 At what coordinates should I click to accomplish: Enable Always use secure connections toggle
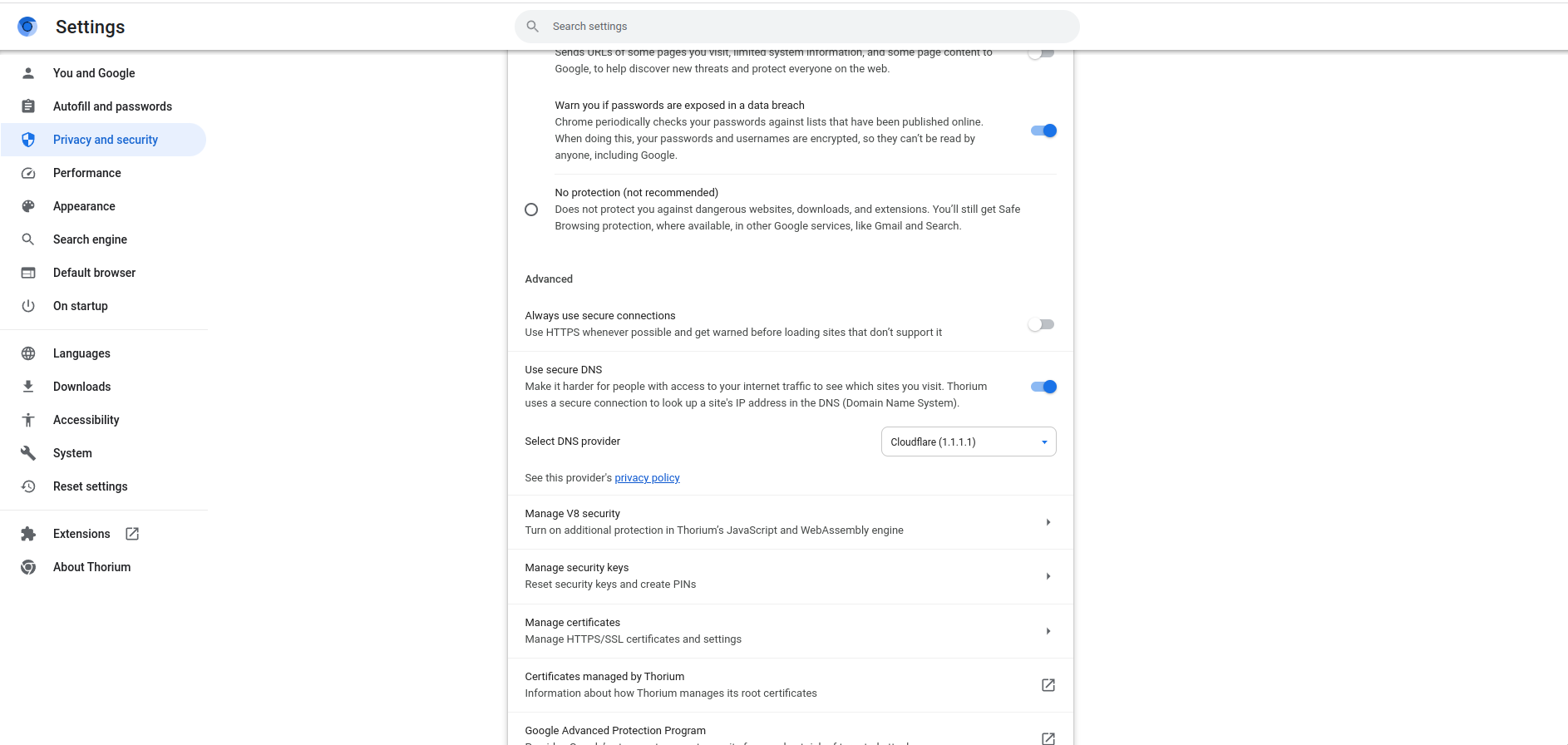[1041, 324]
